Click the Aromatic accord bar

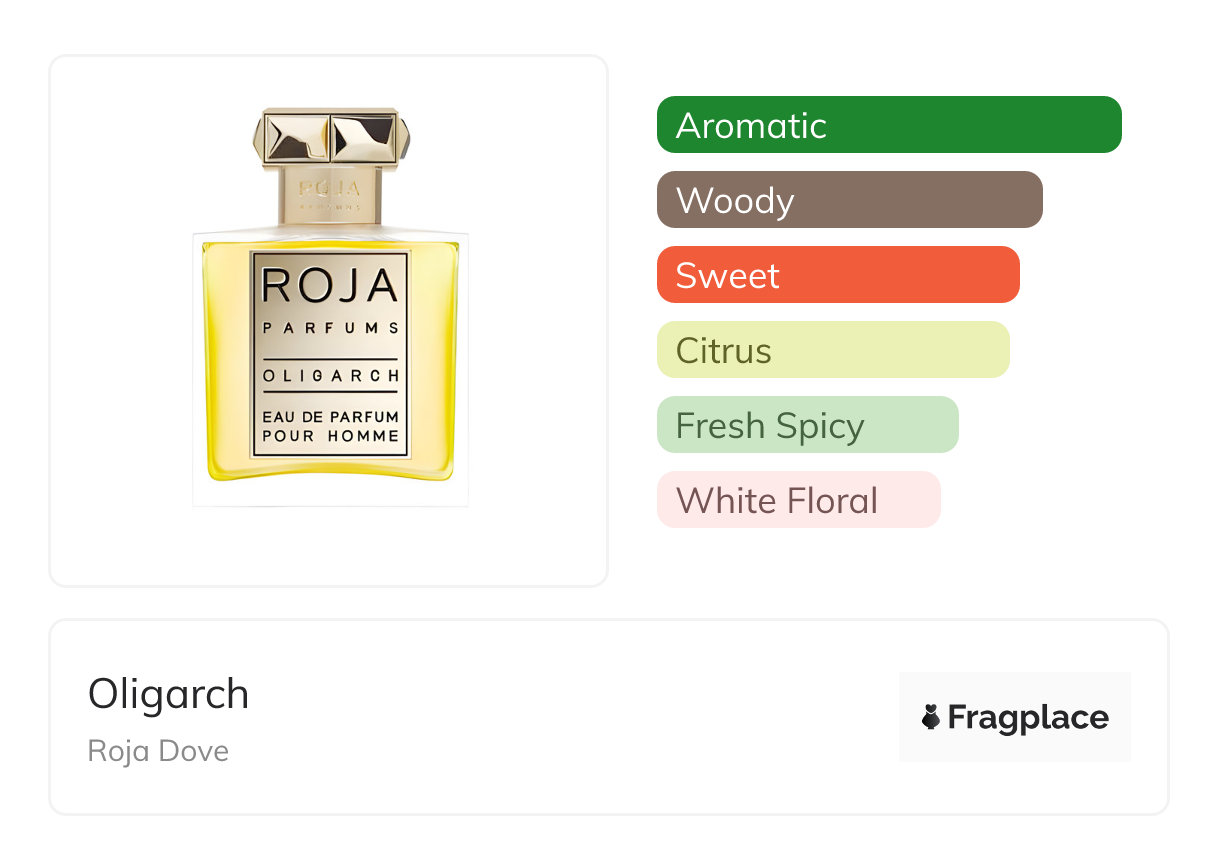pyautogui.click(x=889, y=125)
